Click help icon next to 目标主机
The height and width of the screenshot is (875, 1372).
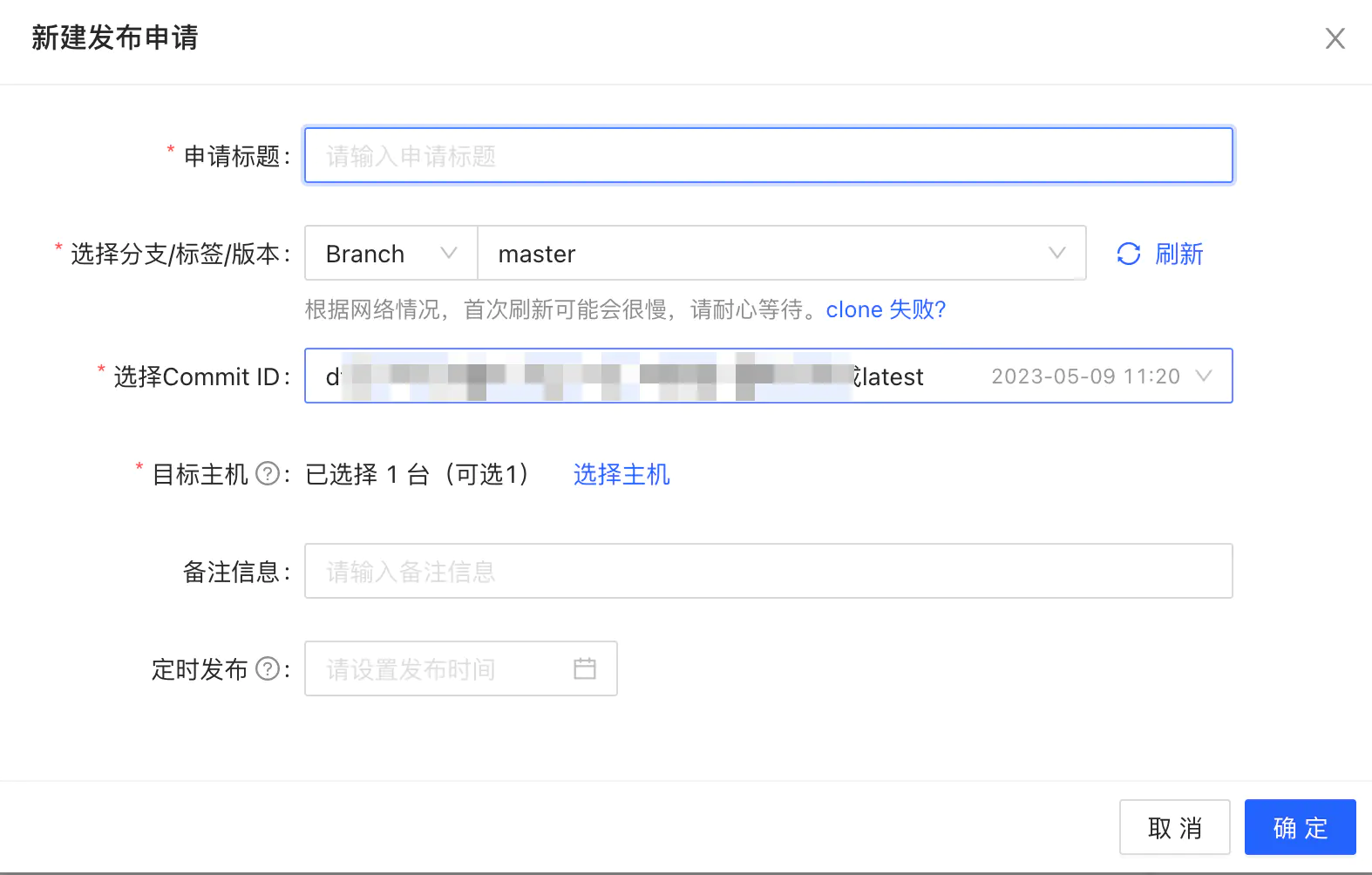click(x=268, y=474)
